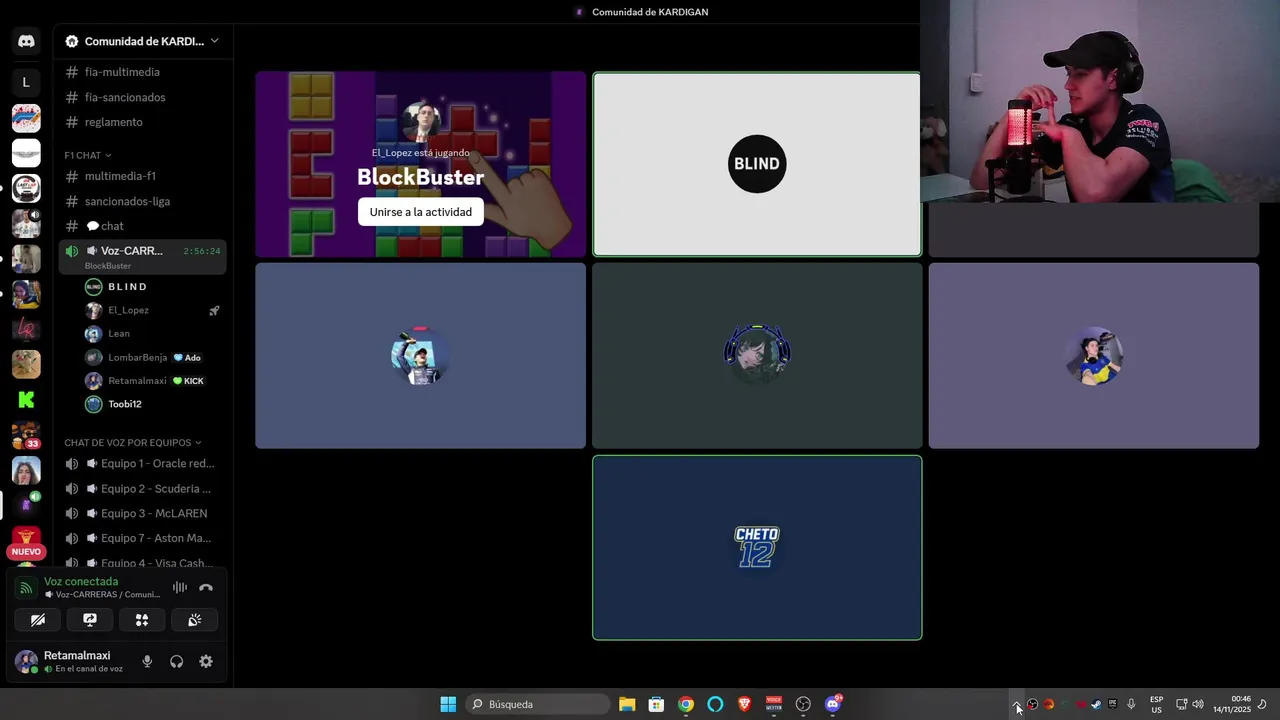
Task: Open Retamalmaxi user profile panel avatar
Action: pos(26,661)
